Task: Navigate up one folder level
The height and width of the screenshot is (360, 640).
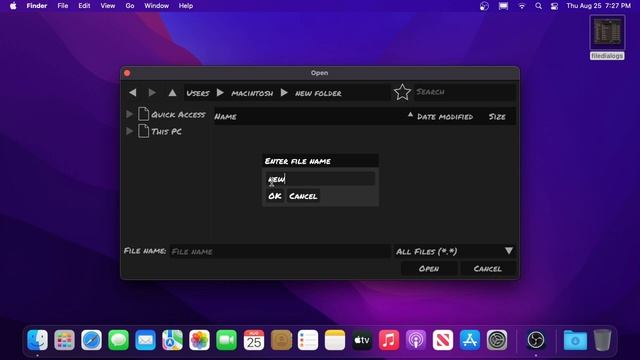Action: 172,93
